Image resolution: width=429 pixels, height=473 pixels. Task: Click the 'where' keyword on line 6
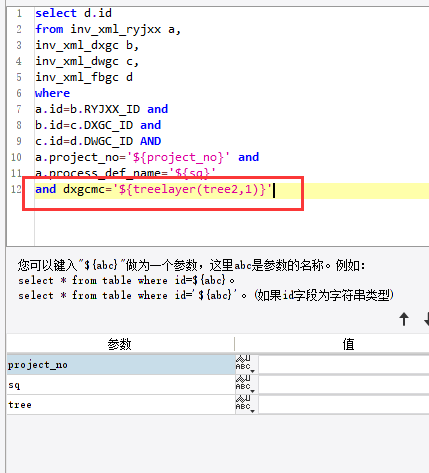[x=52, y=93]
